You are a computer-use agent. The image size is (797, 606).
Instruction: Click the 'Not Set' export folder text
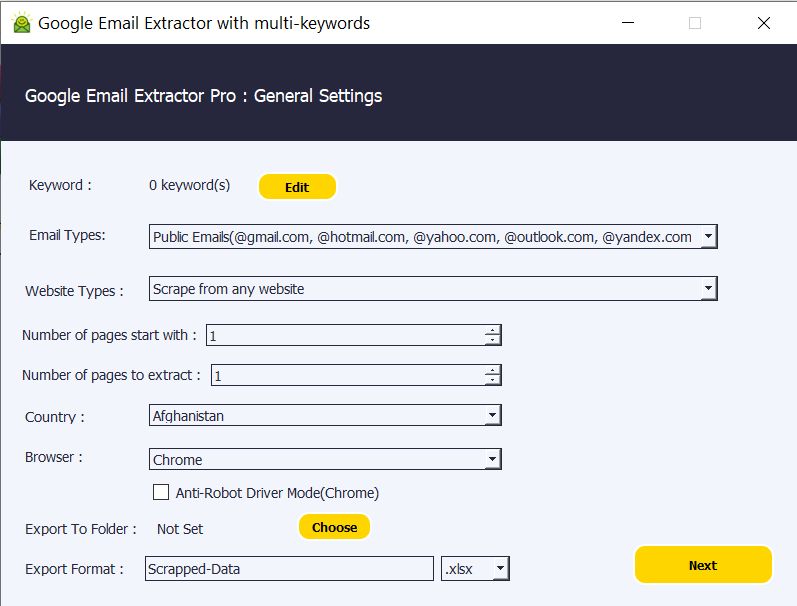180,529
